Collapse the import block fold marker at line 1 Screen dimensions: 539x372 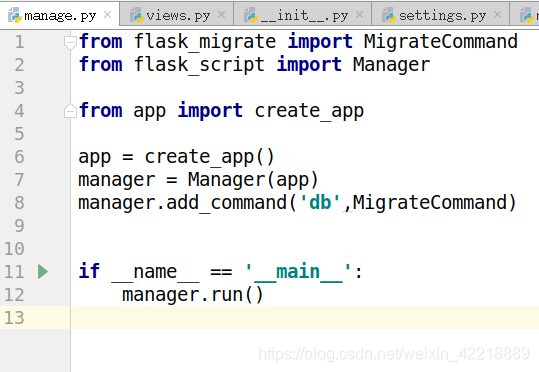[70, 43]
